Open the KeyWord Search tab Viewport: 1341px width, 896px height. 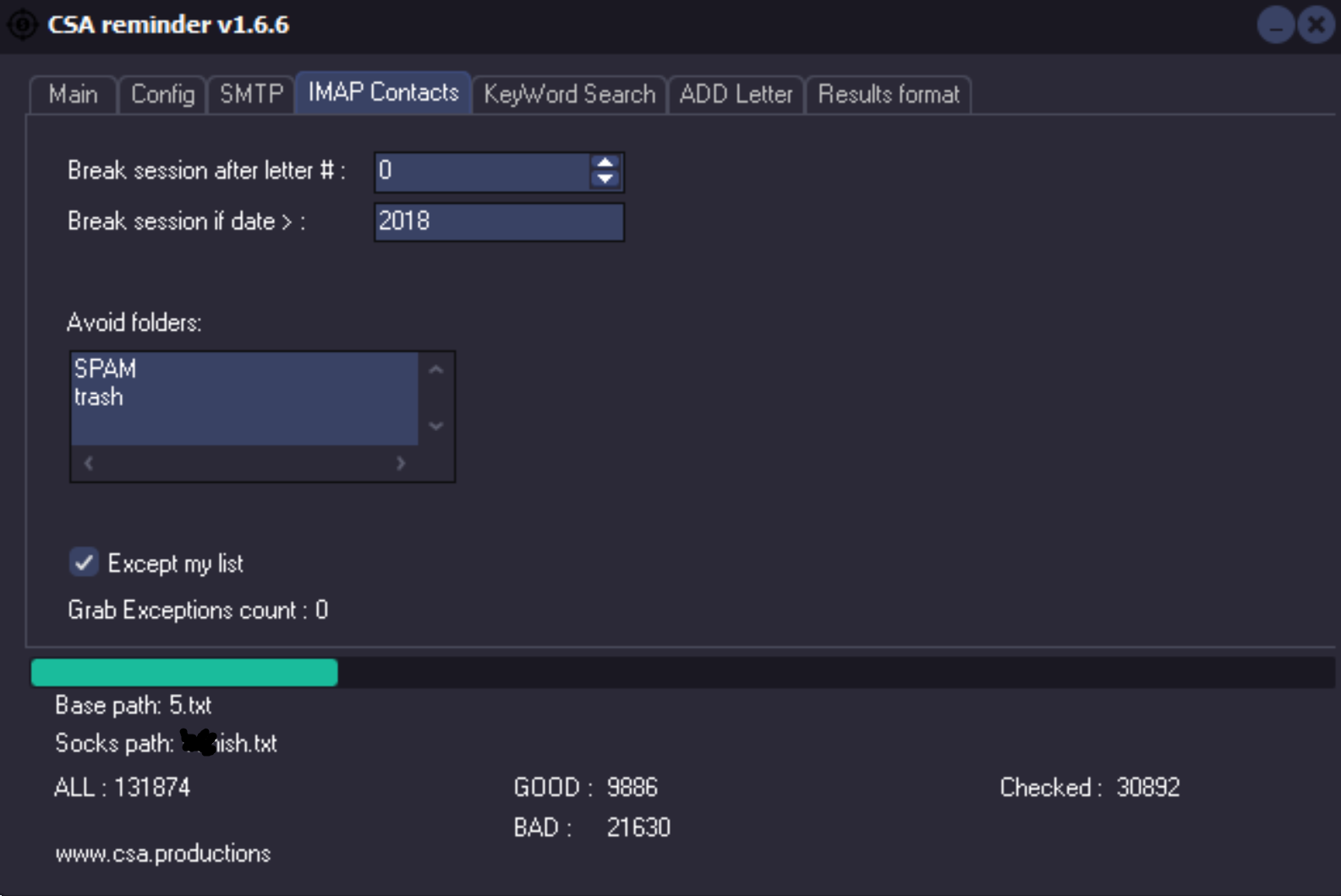569,94
